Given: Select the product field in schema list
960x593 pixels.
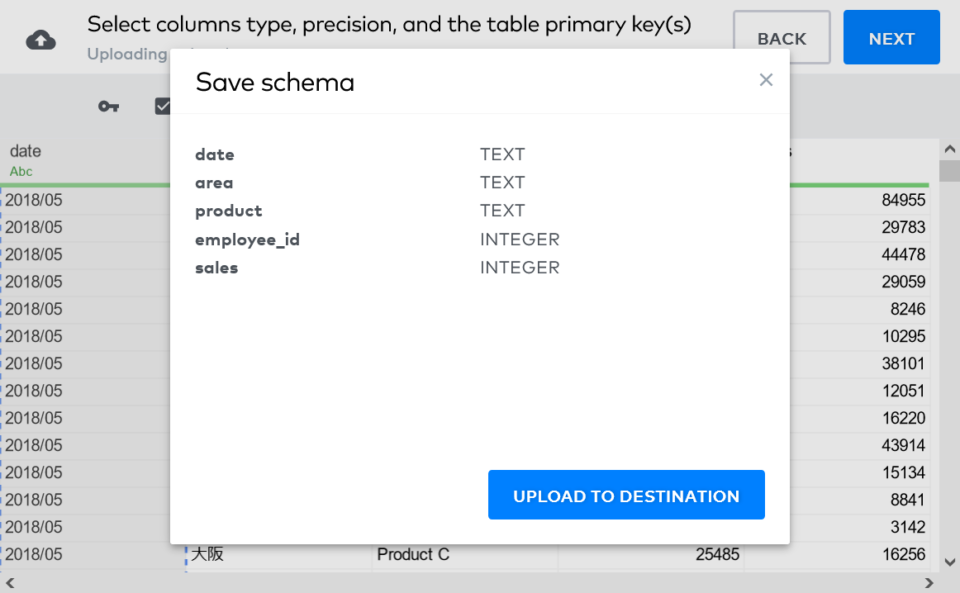Looking at the screenshot, I should 228,210.
